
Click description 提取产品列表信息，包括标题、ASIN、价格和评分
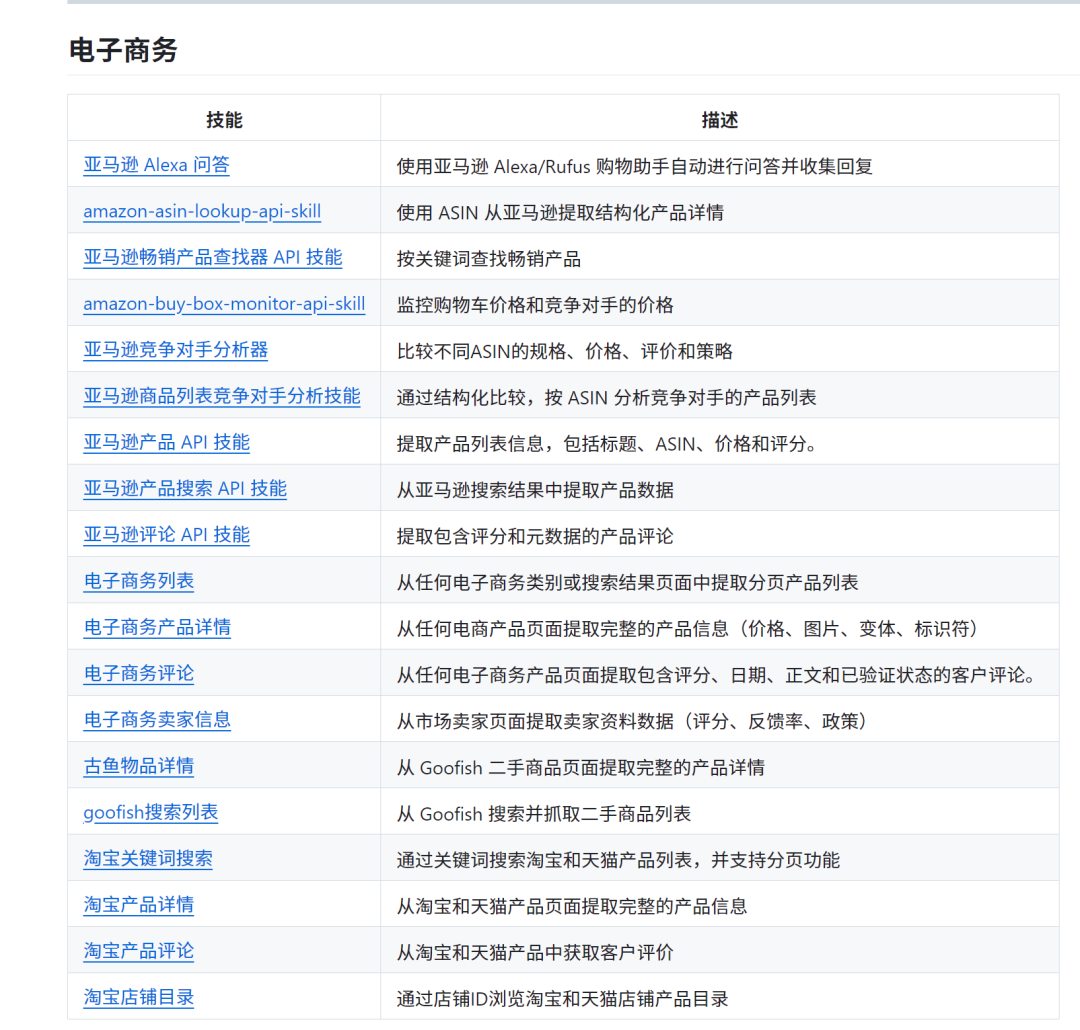(x=606, y=443)
